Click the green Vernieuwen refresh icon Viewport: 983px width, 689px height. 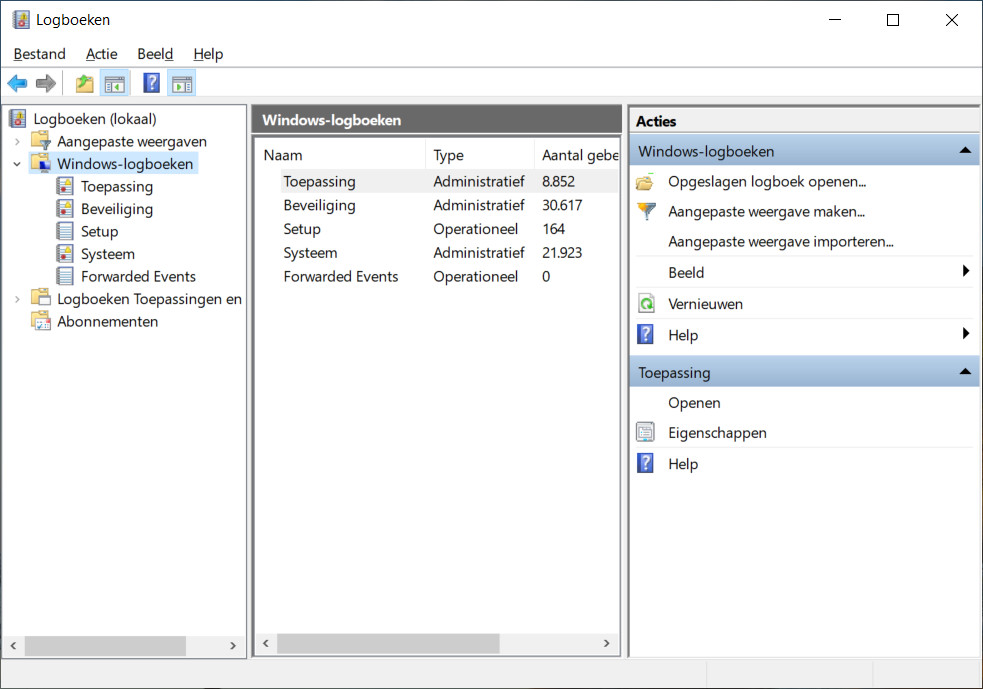pos(647,304)
